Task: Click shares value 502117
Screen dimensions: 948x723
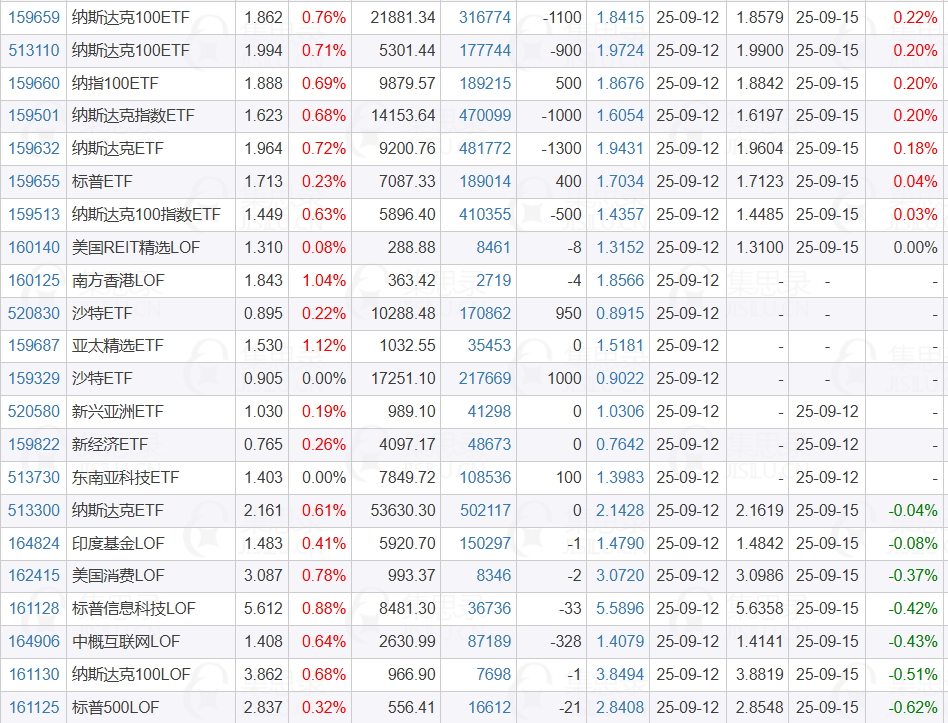Action: [x=485, y=510]
